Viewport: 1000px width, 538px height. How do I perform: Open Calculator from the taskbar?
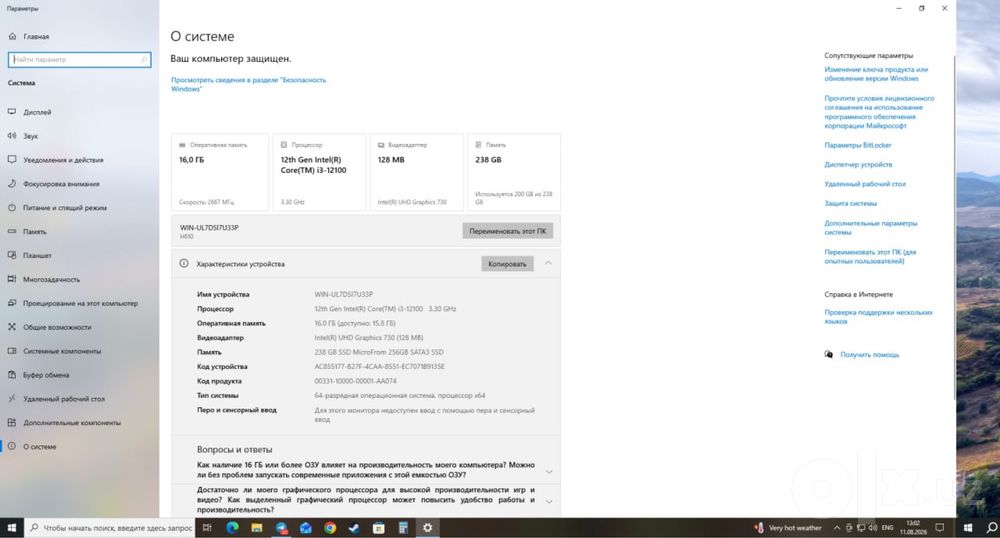pyautogui.click(x=403, y=528)
